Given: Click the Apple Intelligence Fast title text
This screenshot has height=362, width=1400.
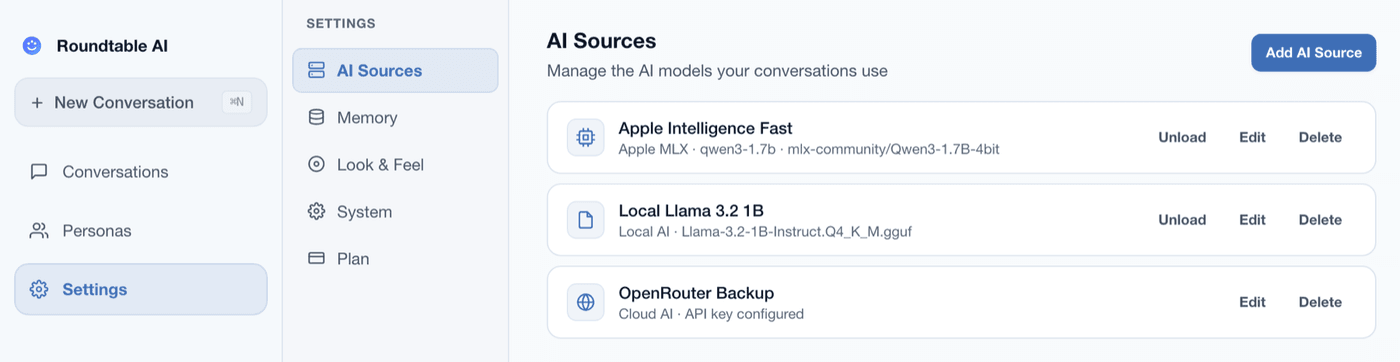Looking at the screenshot, I should 705,128.
